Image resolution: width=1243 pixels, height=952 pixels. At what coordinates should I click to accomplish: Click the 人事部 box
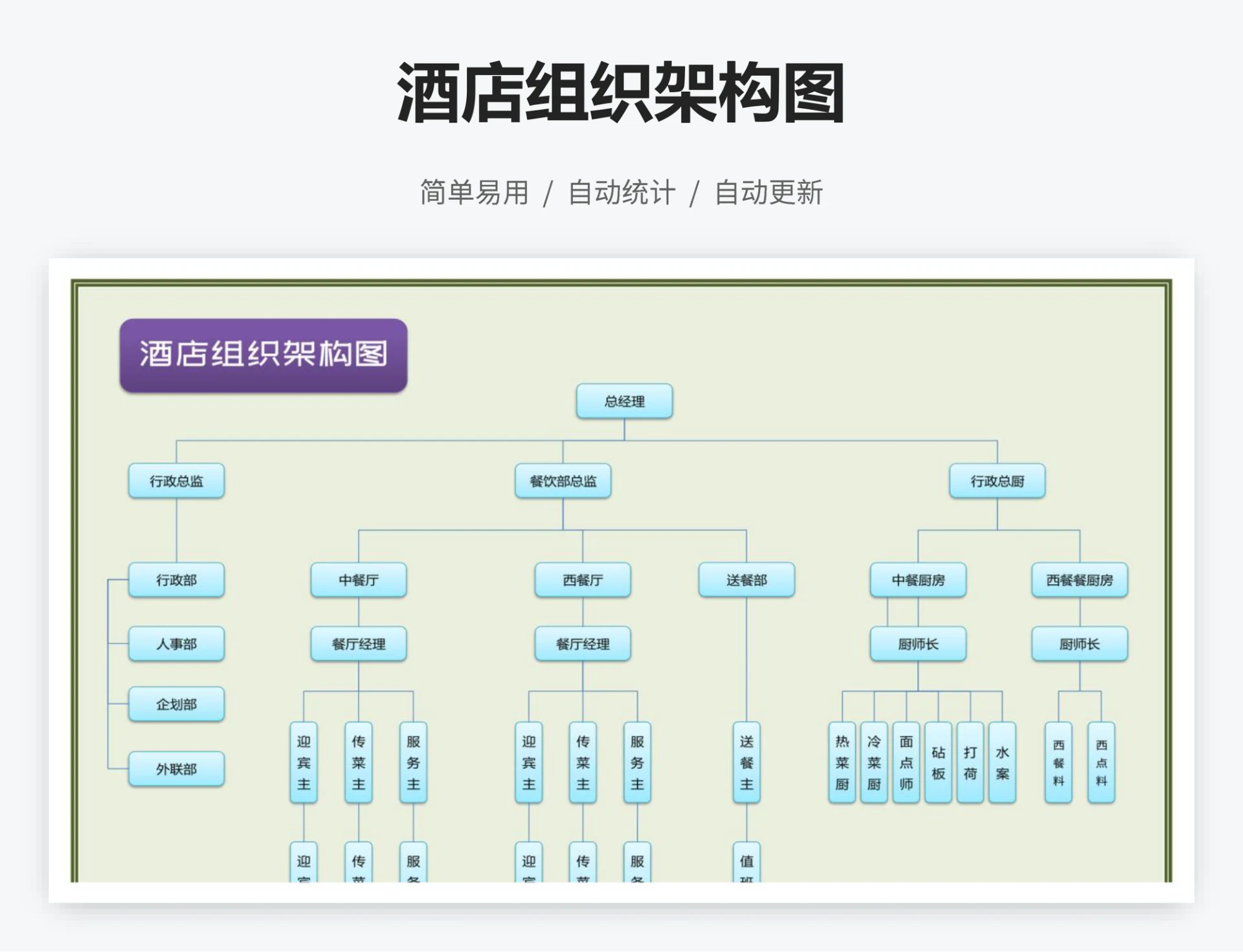175,644
